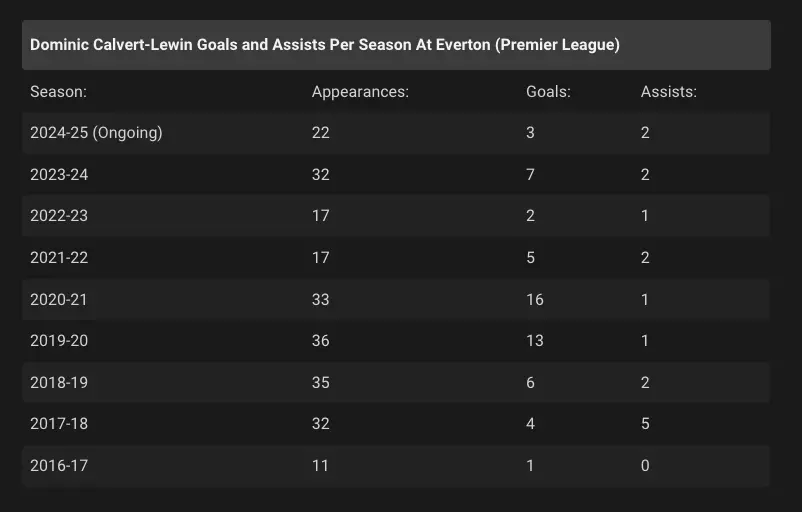
Task: Select the 2022-23 season label
Action: pyautogui.click(x=59, y=216)
